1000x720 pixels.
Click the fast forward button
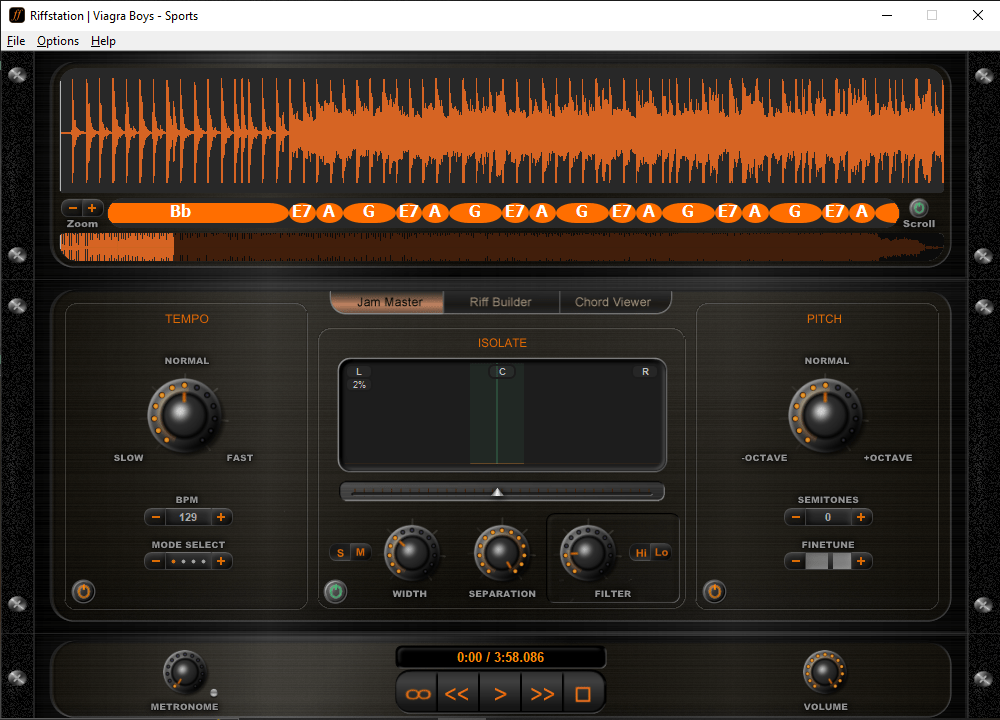point(542,694)
